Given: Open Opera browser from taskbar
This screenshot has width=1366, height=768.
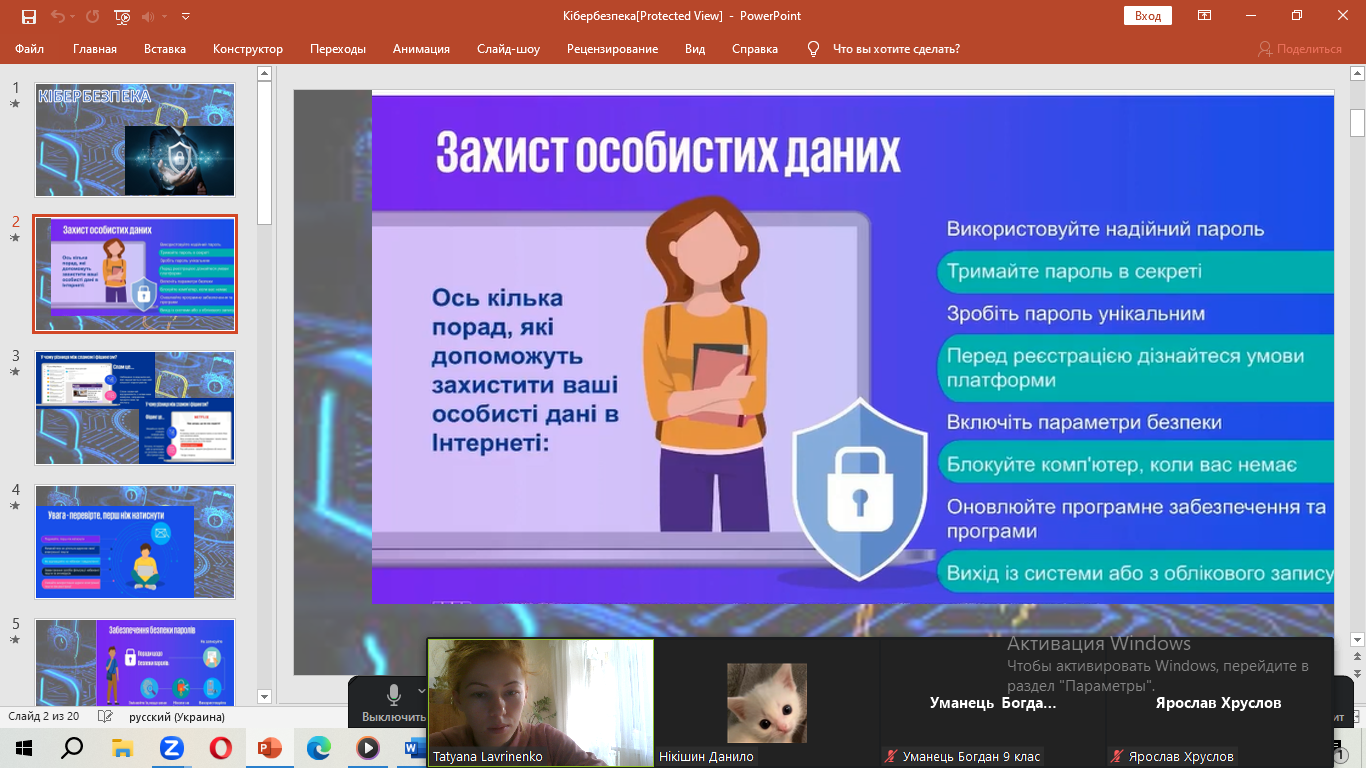Looking at the screenshot, I should click(x=221, y=747).
